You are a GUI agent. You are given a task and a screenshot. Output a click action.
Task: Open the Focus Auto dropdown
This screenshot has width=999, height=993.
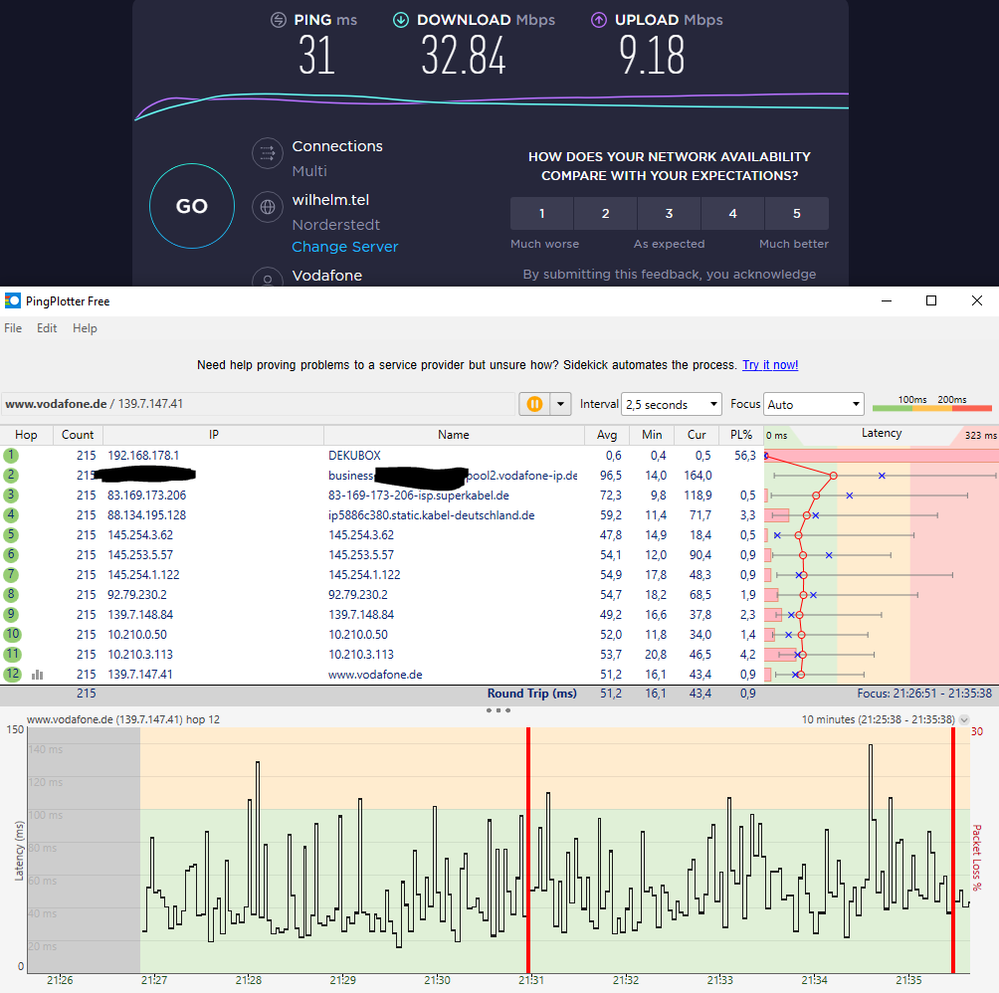click(x=814, y=404)
